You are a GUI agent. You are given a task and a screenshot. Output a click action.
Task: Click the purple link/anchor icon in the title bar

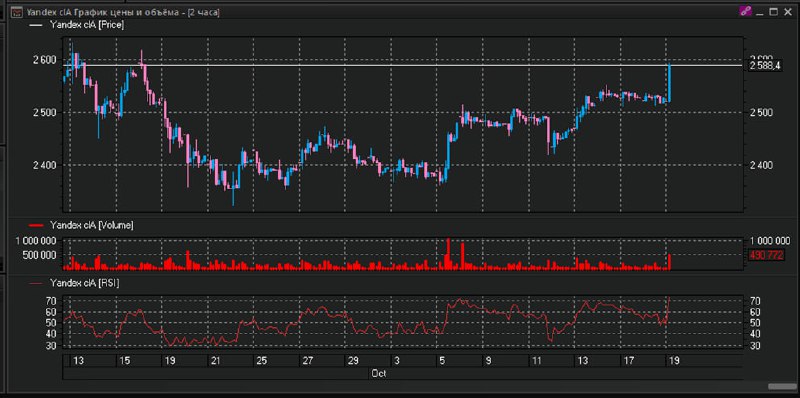coord(745,12)
